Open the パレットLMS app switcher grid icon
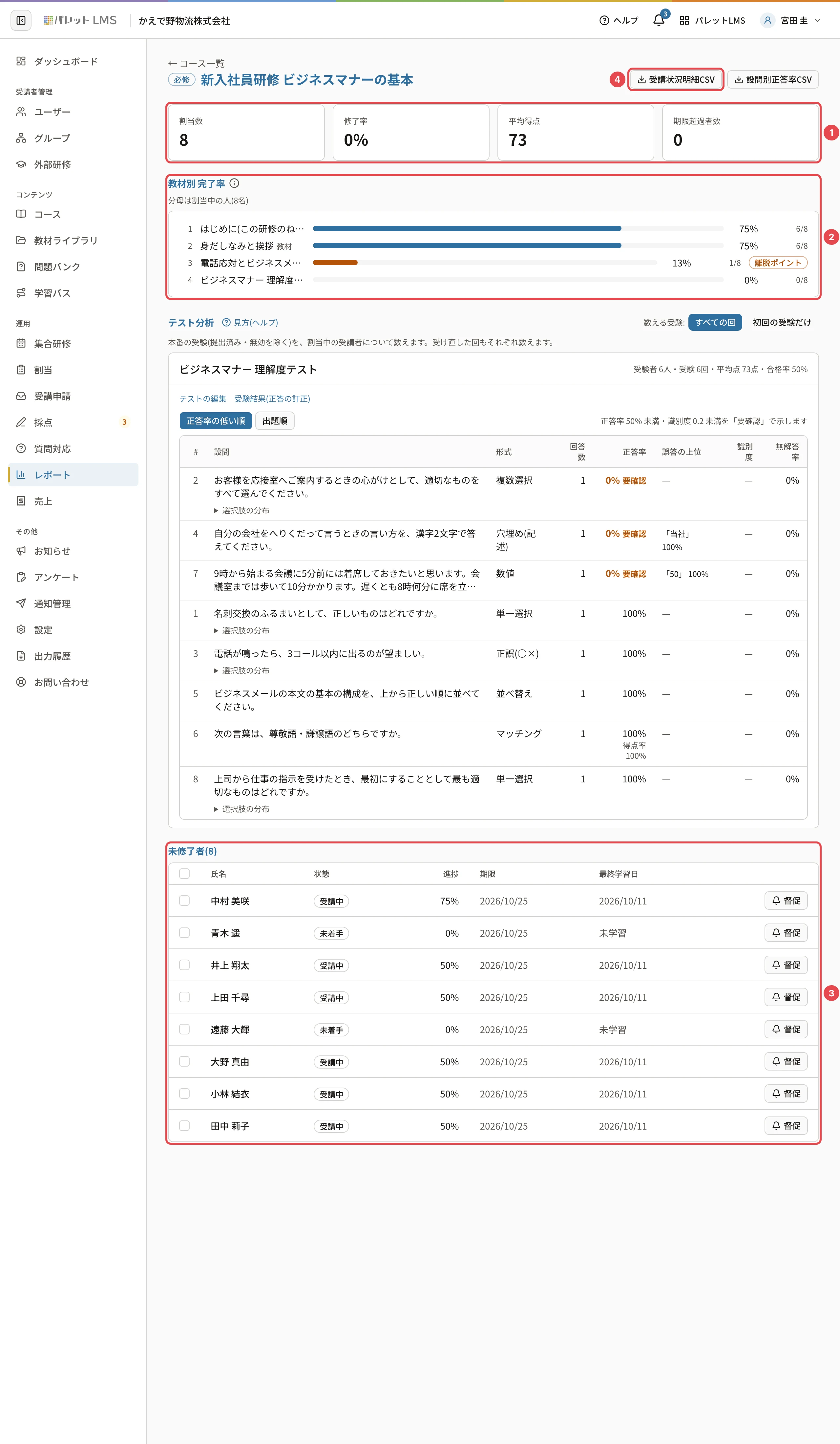The width and height of the screenshot is (840, 1444). tap(684, 21)
